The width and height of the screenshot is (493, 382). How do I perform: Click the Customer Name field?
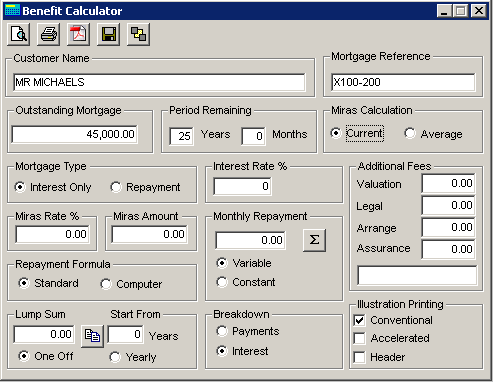[x=159, y=82]
